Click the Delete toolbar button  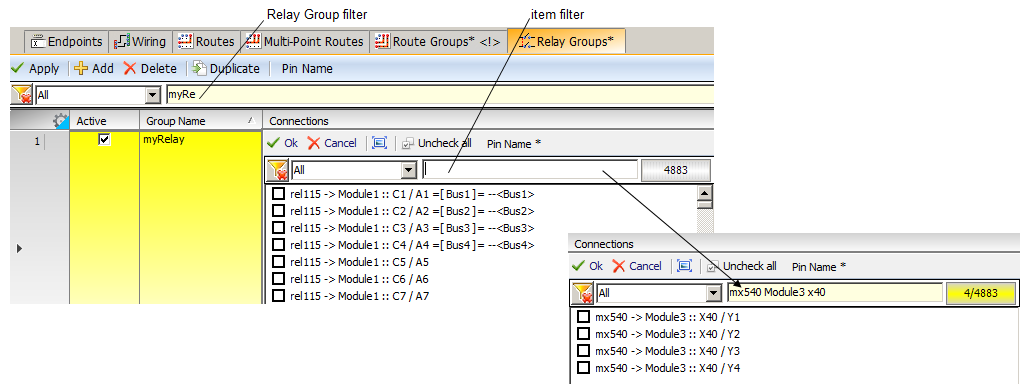pos(150,69)
